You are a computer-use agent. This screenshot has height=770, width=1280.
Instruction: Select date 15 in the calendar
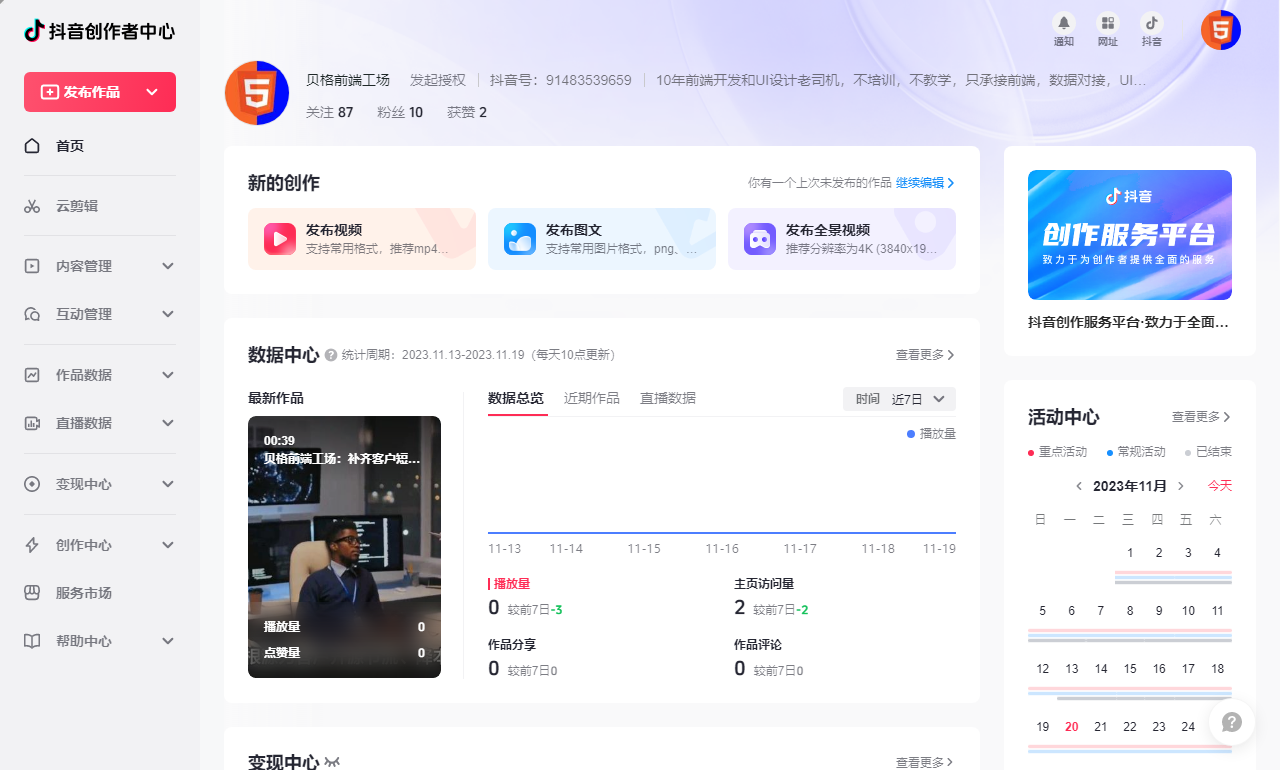tap(1130, 669)
